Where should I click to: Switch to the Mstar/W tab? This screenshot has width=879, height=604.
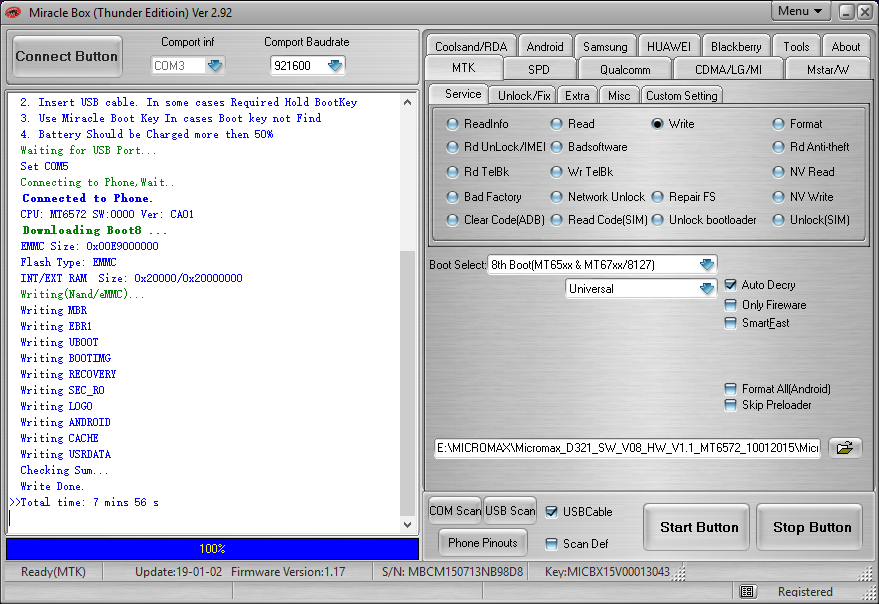[827, 70]
